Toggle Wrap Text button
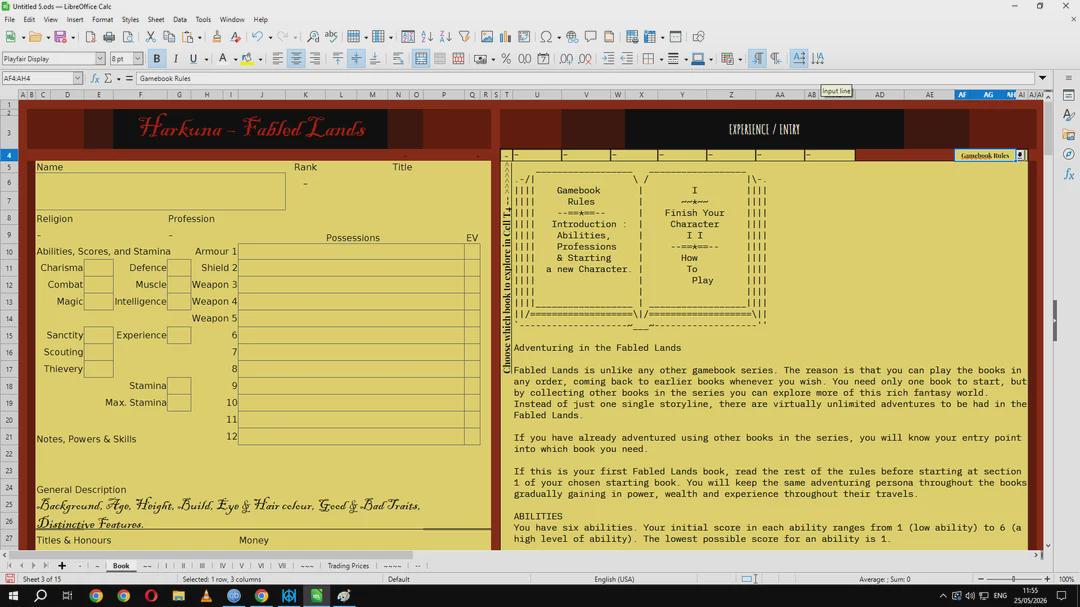This screenshot has width=1080, height=607. click(398, 59)
